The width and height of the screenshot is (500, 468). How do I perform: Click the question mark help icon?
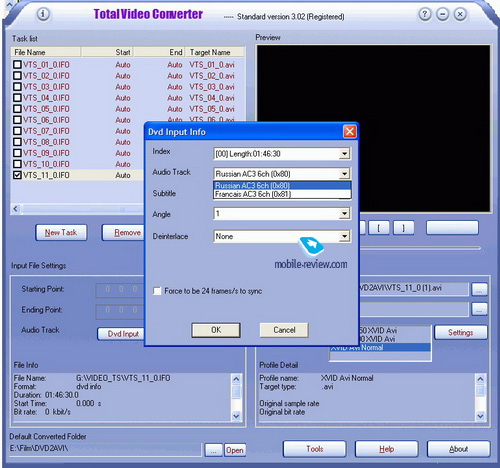coord(425,14)
